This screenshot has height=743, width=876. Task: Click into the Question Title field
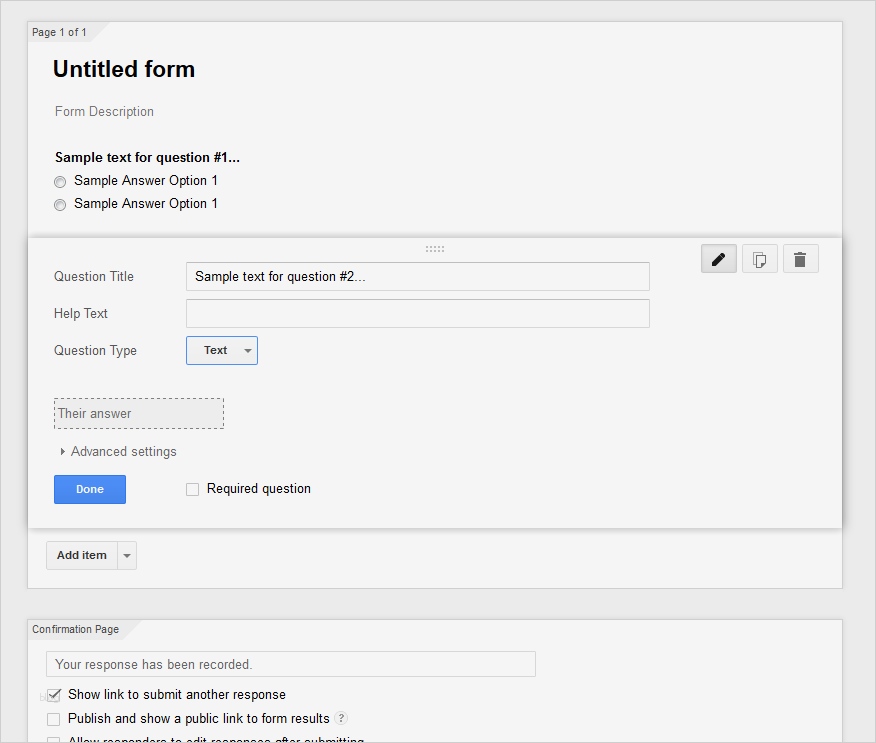point(417,277)
